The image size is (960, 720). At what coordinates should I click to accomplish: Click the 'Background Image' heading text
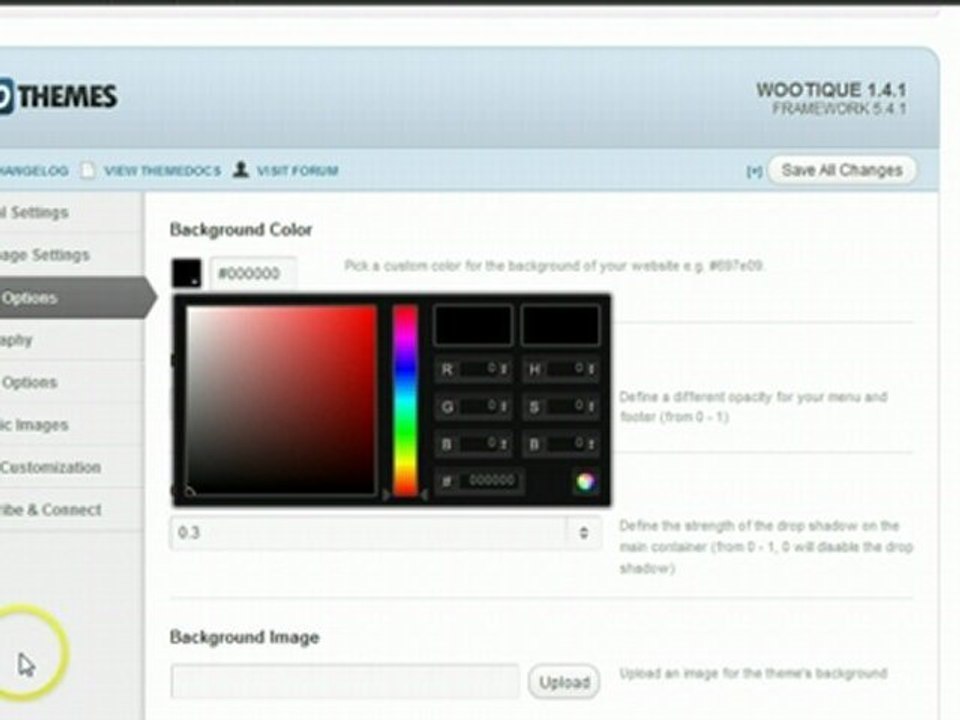[244, 637]
